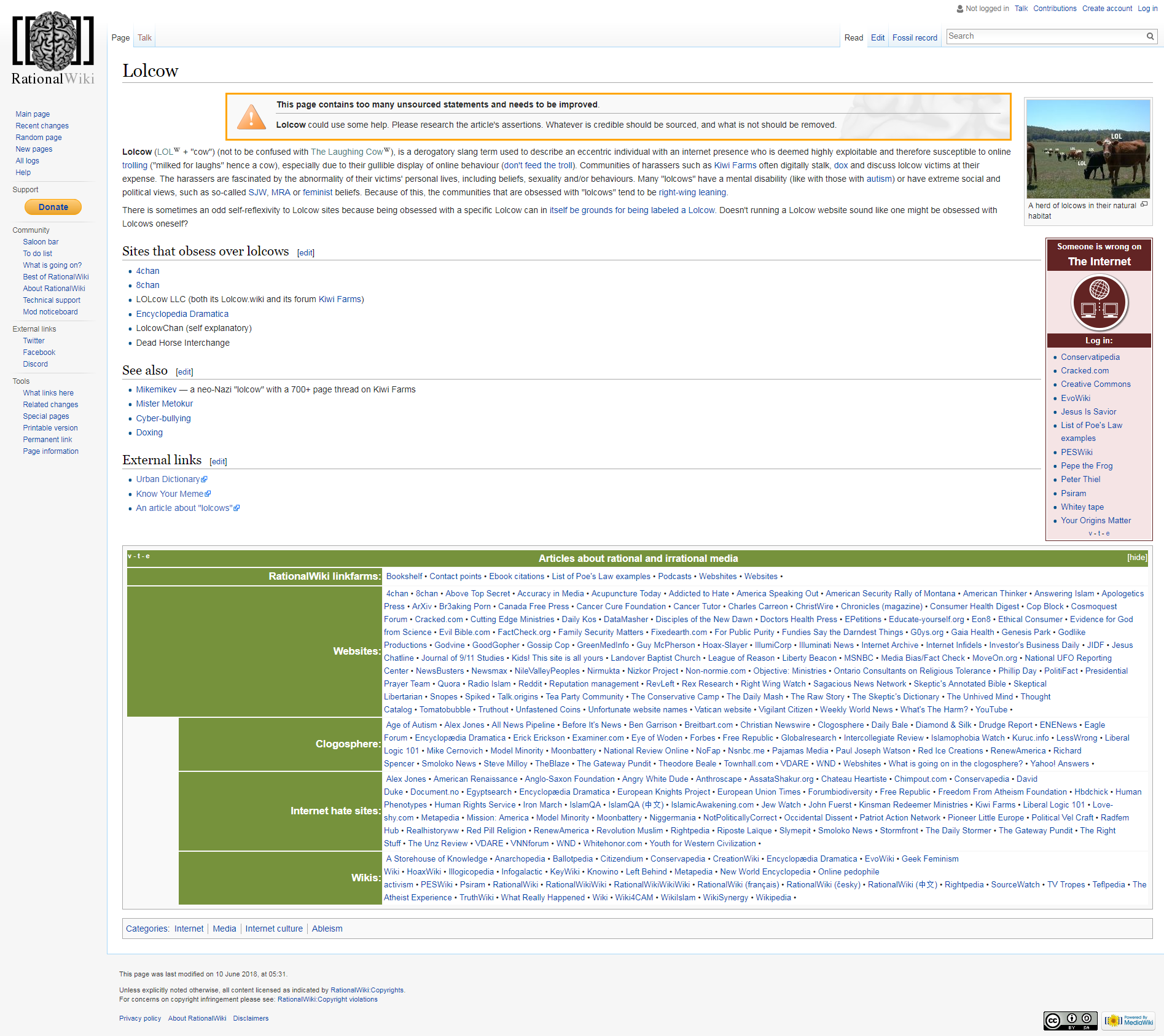Open the Peter Thiel sidebar link
This screenshot has height=1036, width=1164.
(x=1080, y=479)
